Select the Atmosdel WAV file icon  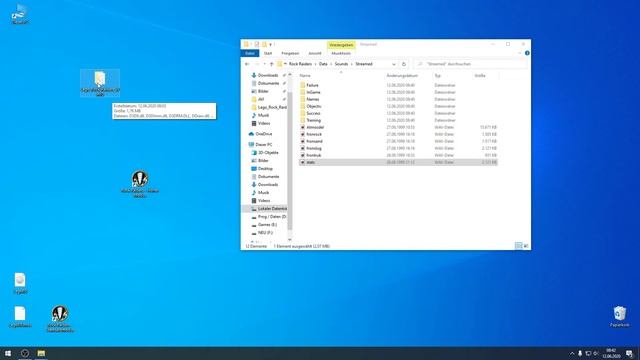tap(302, 127)
